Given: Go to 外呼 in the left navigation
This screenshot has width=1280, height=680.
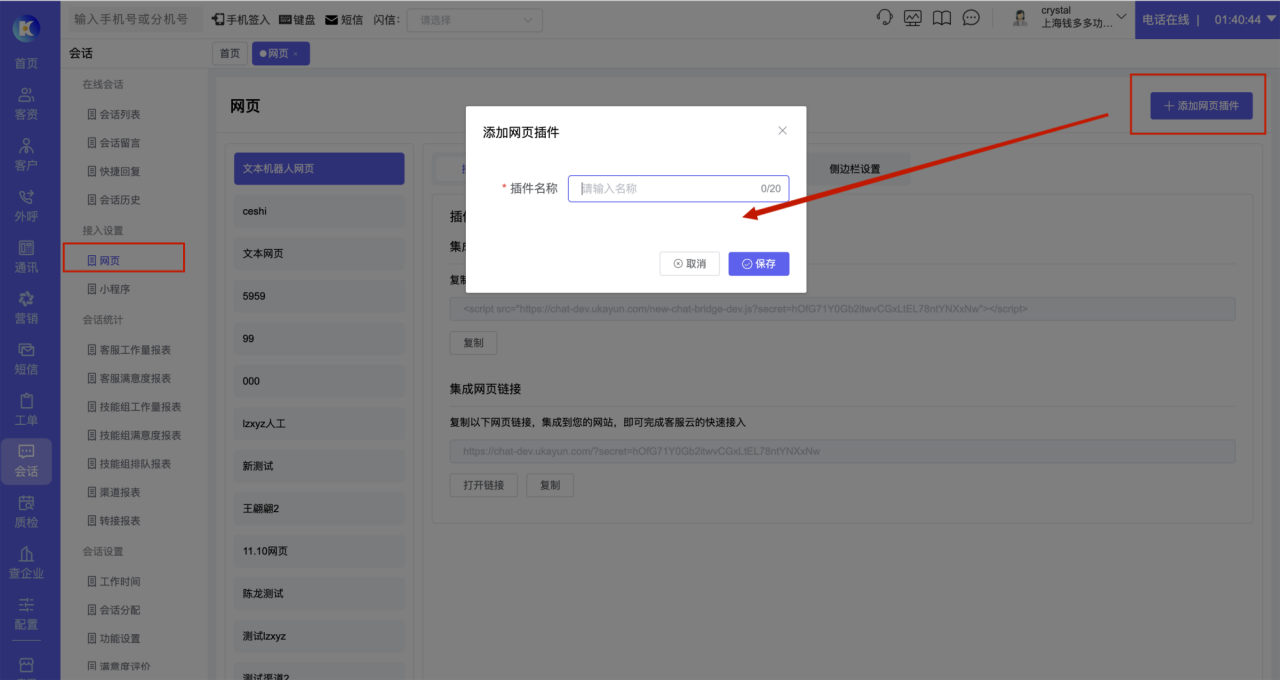Looking at the screenshot, I should pyautogui.click(x=26, y=206).
